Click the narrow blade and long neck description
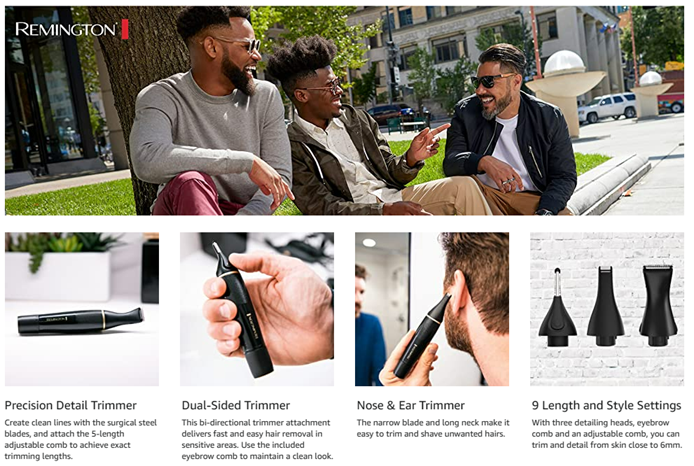The height and width of the screenshot is (466, 694). point(433,428)
